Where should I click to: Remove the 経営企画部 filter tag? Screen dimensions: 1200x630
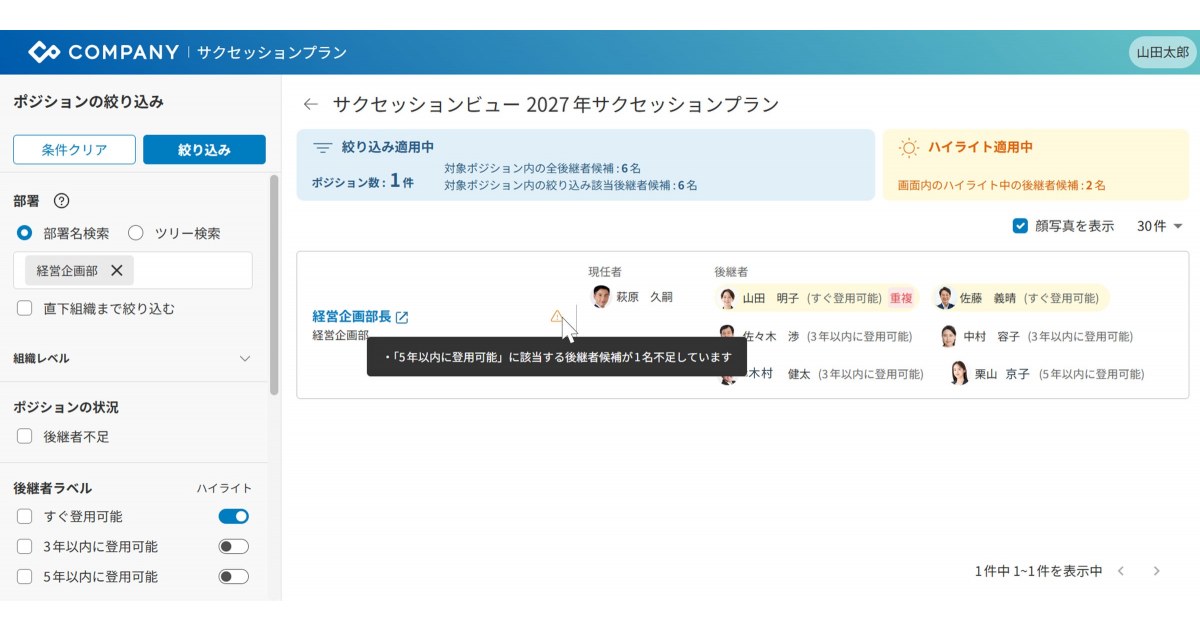point(116,270)
